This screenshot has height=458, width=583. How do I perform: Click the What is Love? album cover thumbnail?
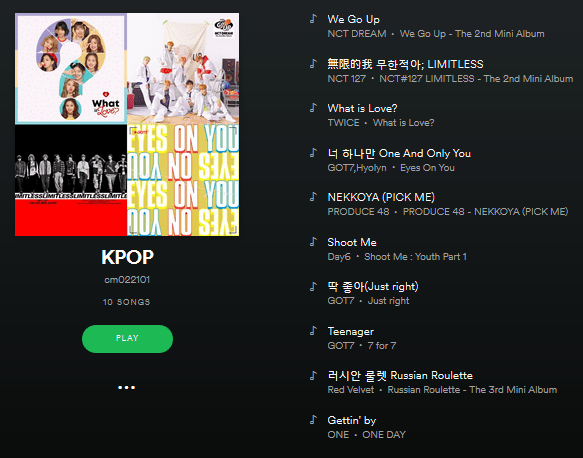click(71, 69)
